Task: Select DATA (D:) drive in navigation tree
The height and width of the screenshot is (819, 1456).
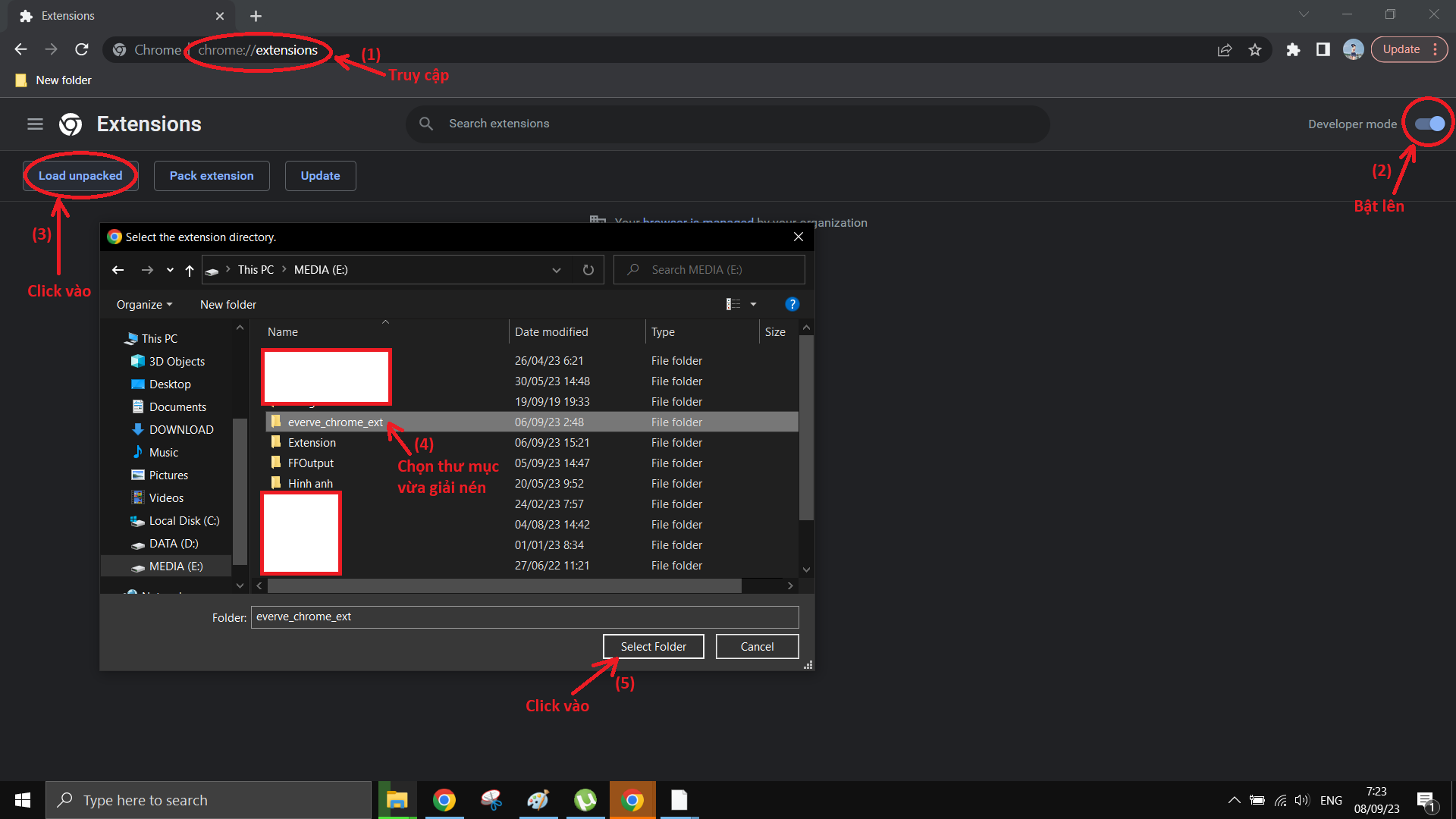Action: click(x=173, y=544)
